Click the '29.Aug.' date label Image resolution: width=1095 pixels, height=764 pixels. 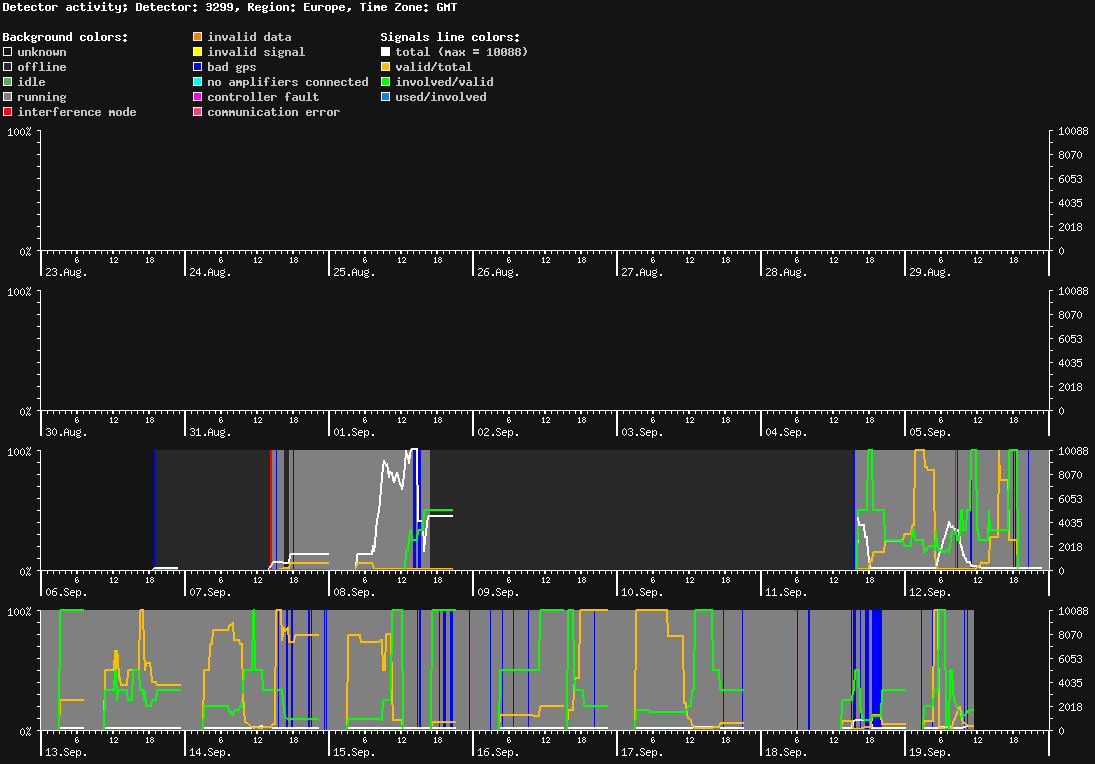(930, 272)
